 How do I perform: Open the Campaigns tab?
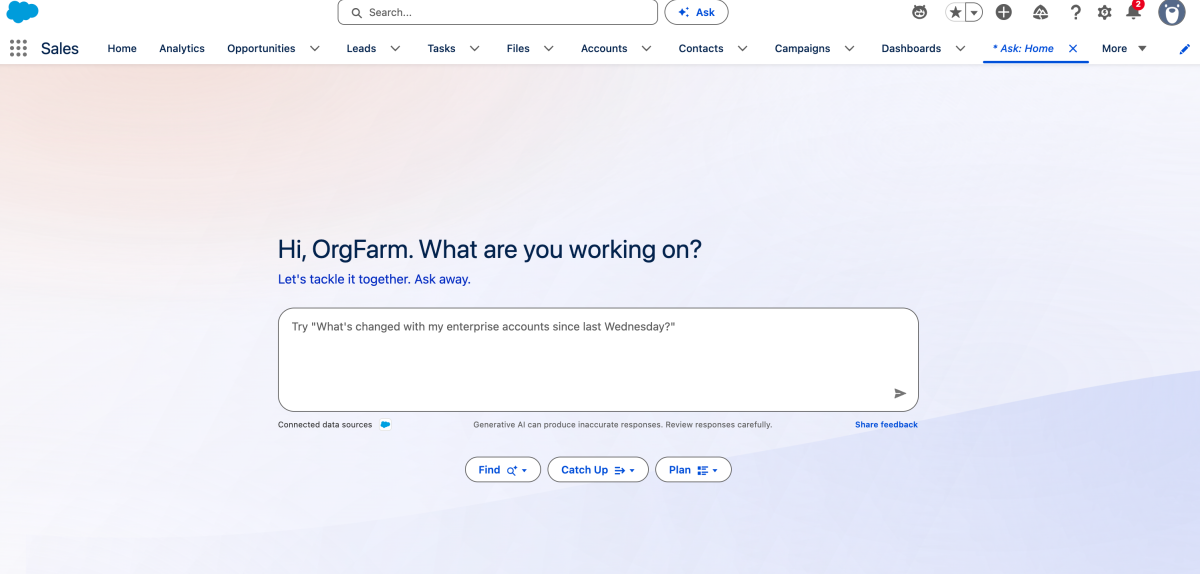[802, 48]
